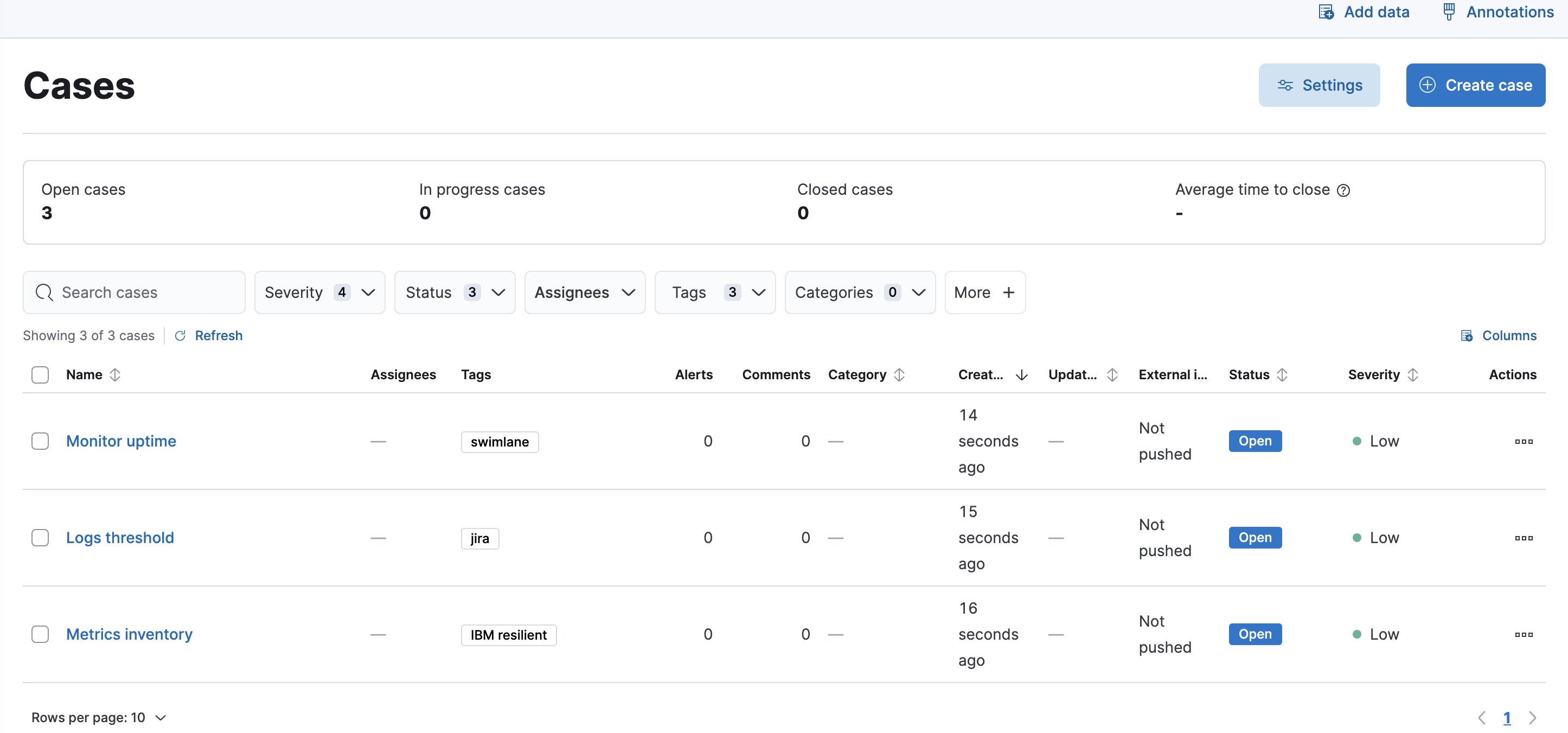Open the Annotations section
Image resolution: width=1568 pixels, height=733 pixels.
click(1497, 12)
